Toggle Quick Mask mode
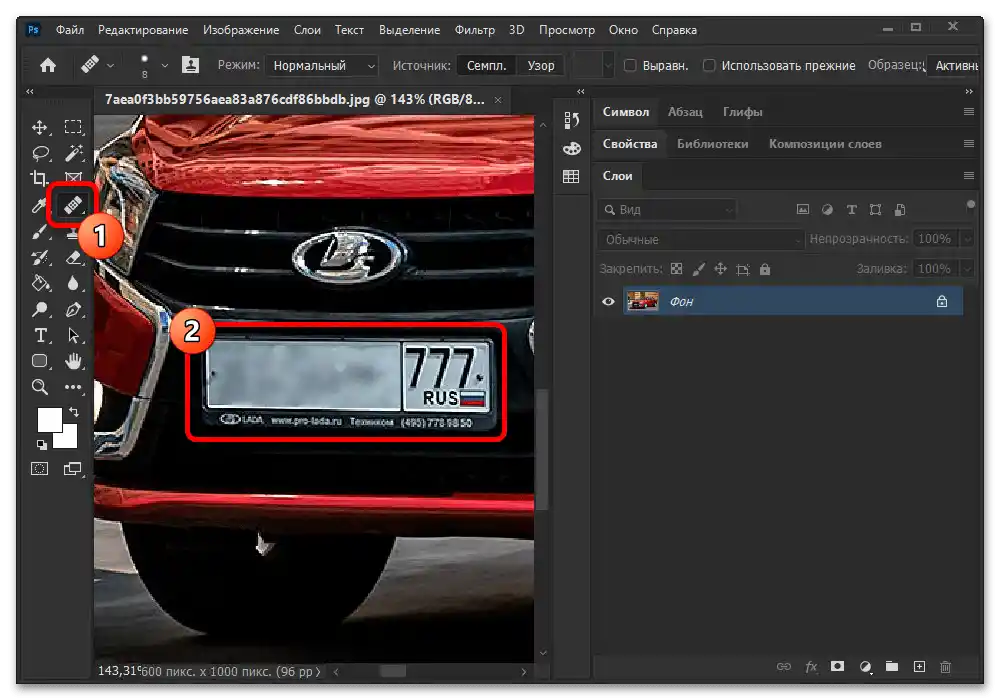 coord(40,469)
